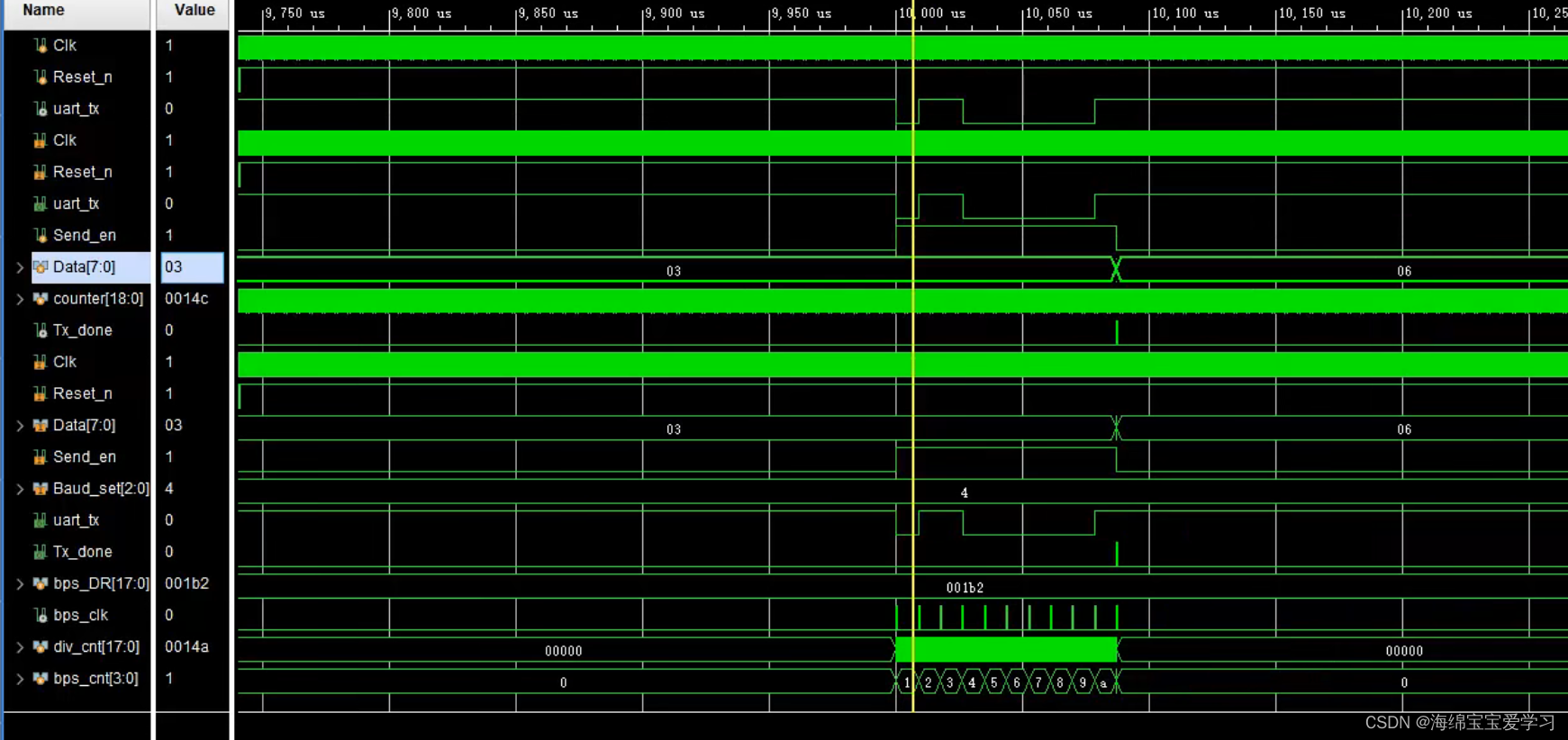The width and height of the screenshot is (1568, 740).
Task: Click the value 001b2 in Value column
Action: pyautogui.click(x=186, y=583)
